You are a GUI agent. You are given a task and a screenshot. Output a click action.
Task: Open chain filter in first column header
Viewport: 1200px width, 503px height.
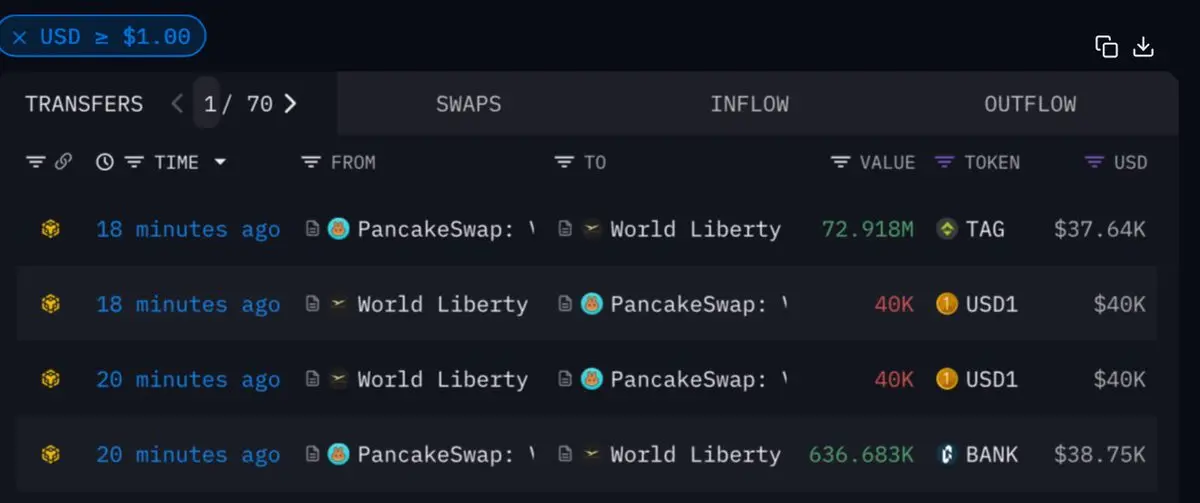pos(35,162)
